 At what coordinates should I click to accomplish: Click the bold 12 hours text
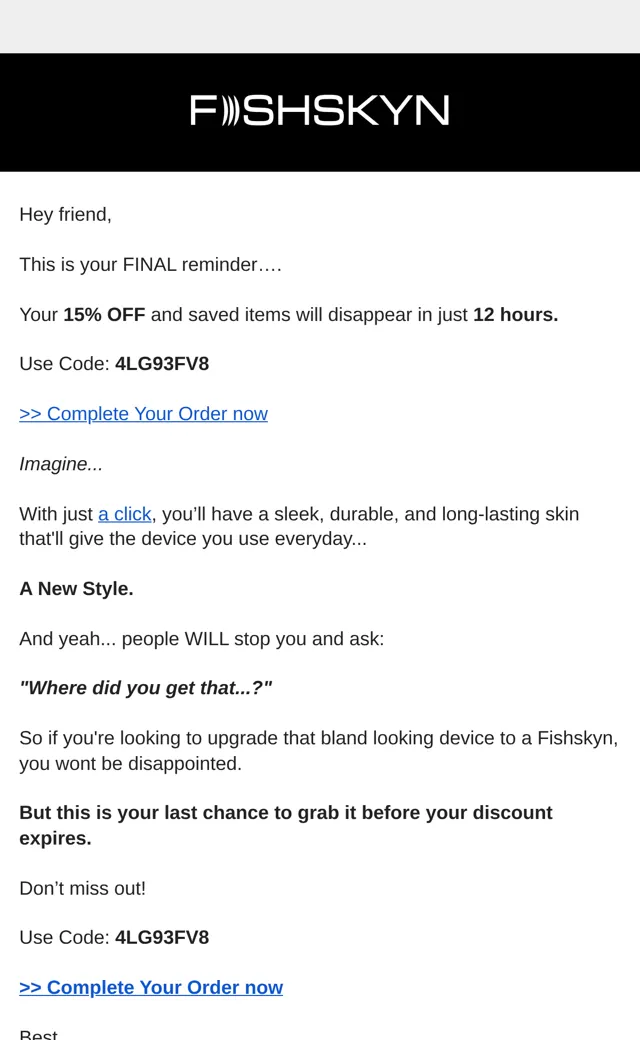[x=515, y=314]
